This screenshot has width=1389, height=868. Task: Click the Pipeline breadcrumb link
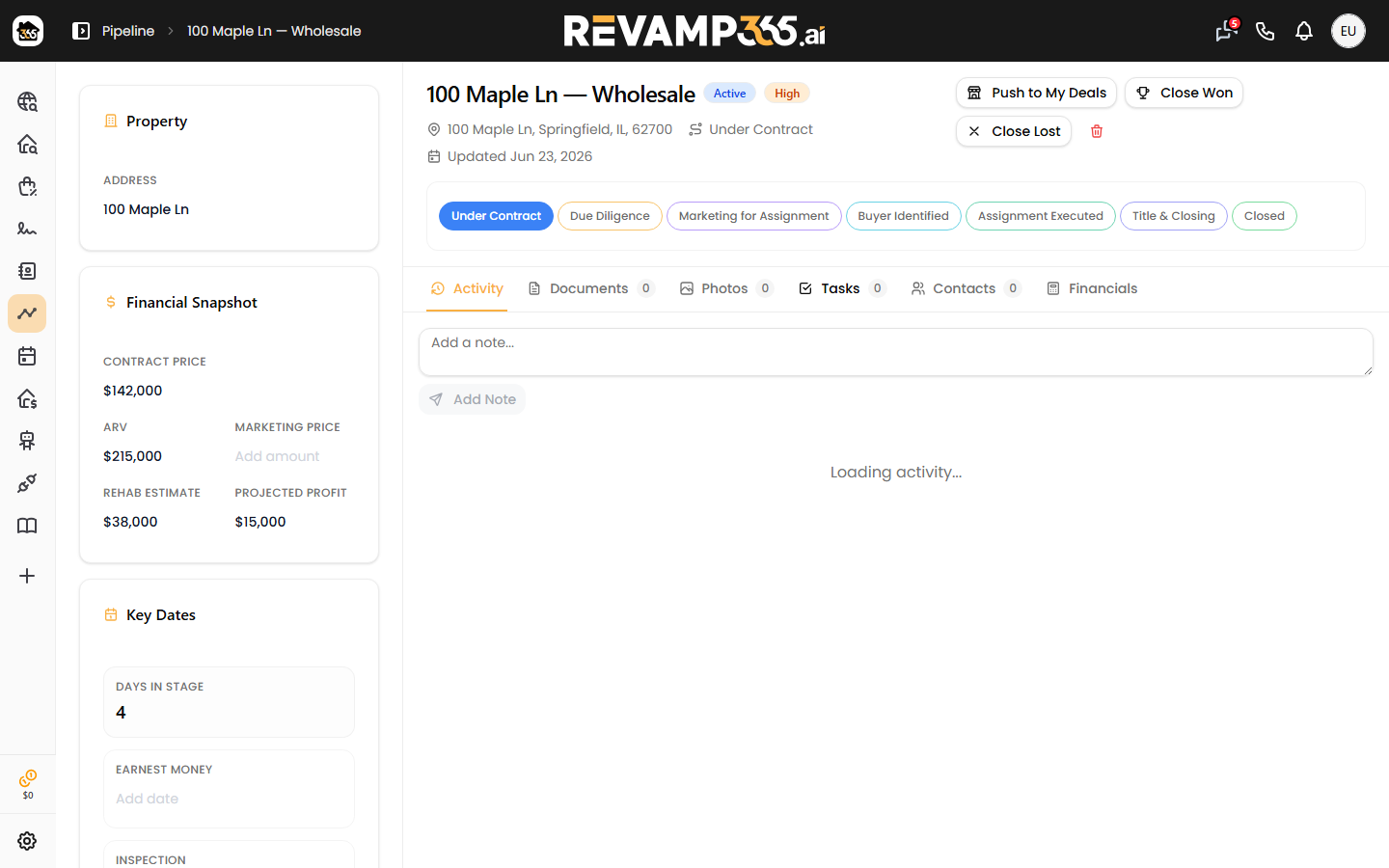[128, 31]
